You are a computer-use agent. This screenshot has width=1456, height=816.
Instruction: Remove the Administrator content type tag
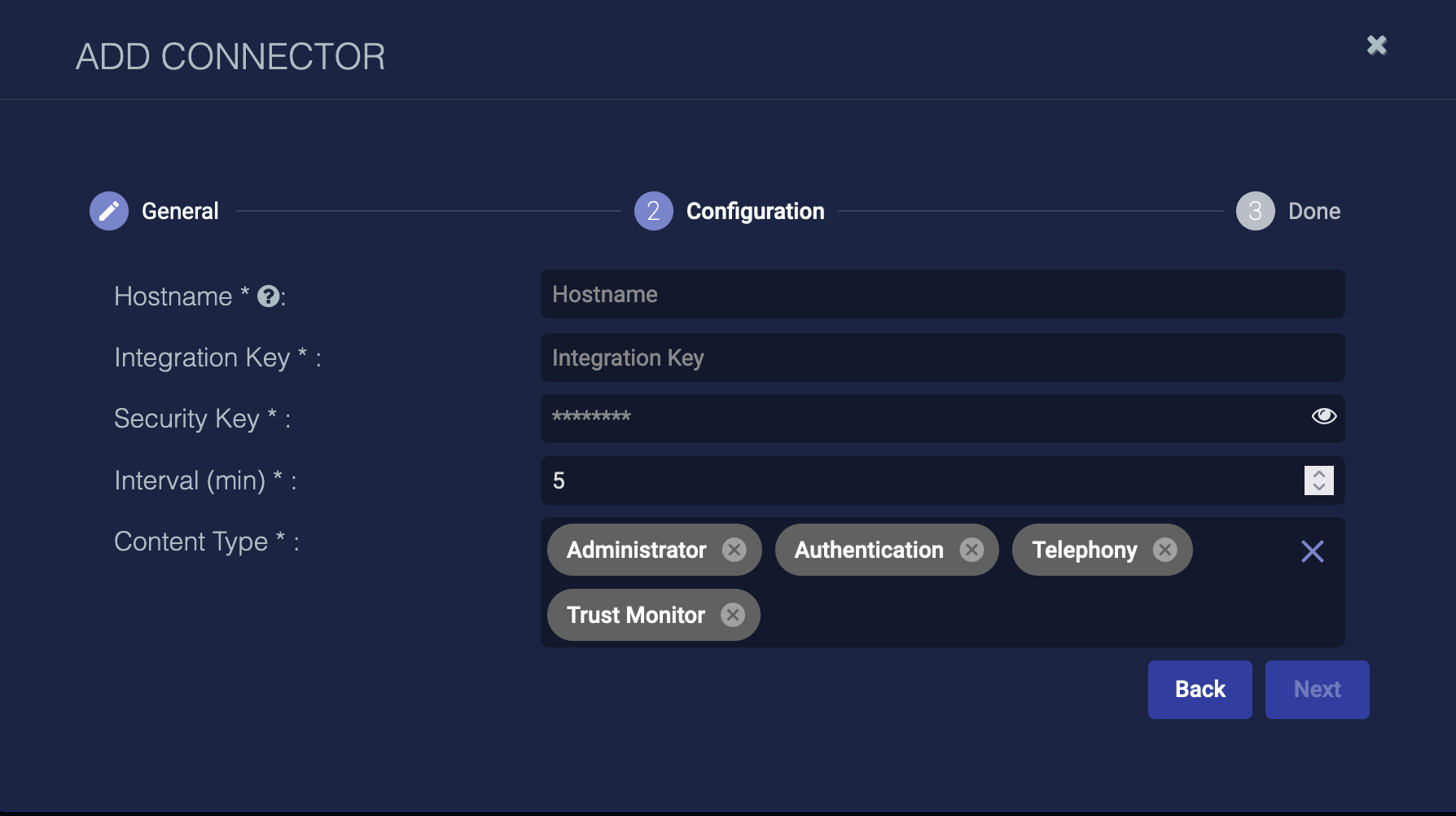[735, 550]
